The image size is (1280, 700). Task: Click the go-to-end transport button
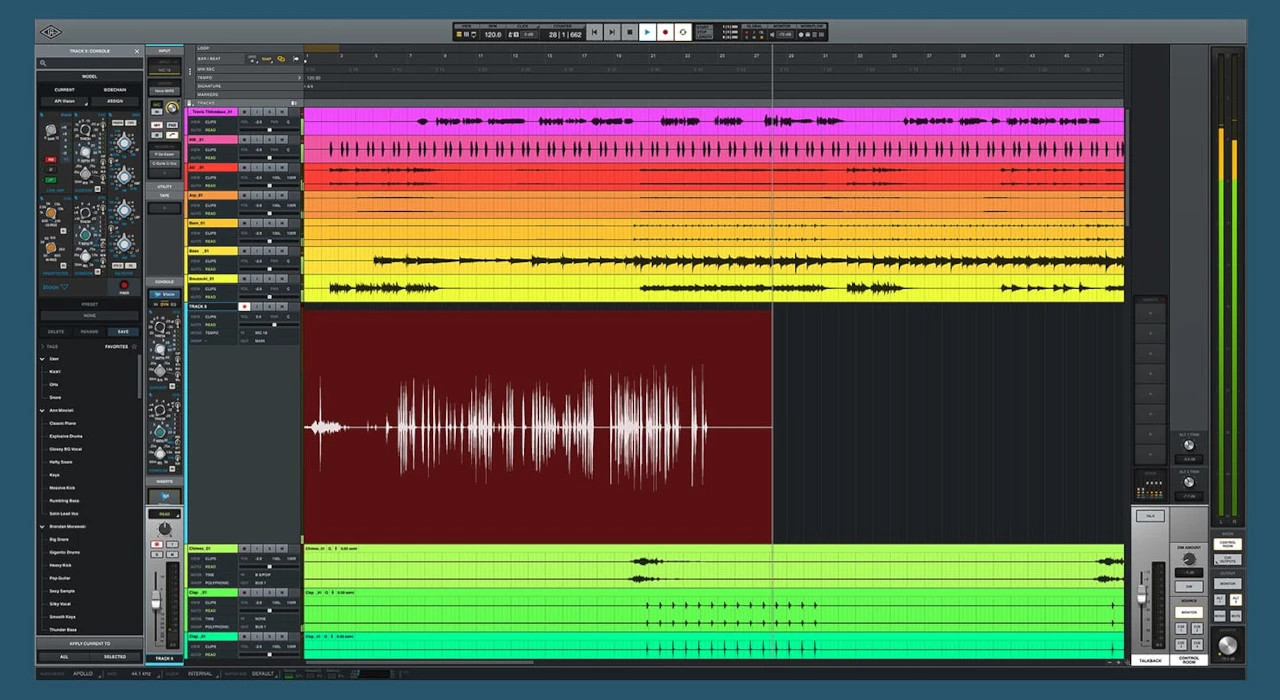pos(612,32)
